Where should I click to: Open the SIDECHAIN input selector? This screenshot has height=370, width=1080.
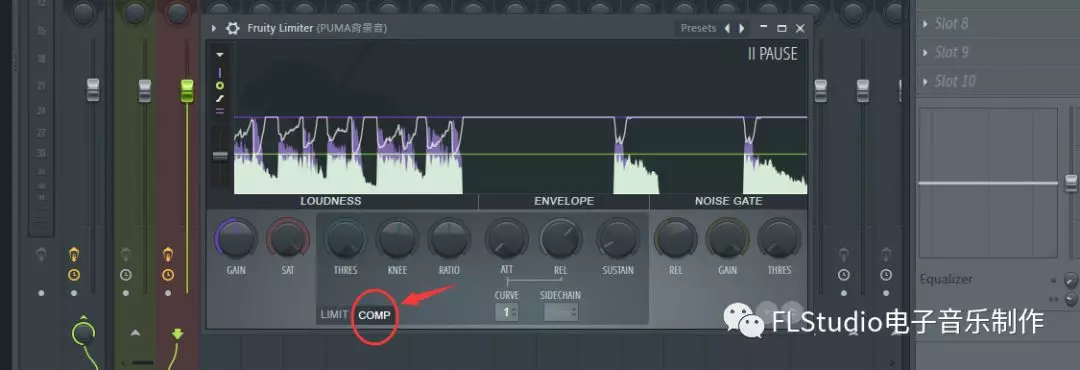coord(561,312)
